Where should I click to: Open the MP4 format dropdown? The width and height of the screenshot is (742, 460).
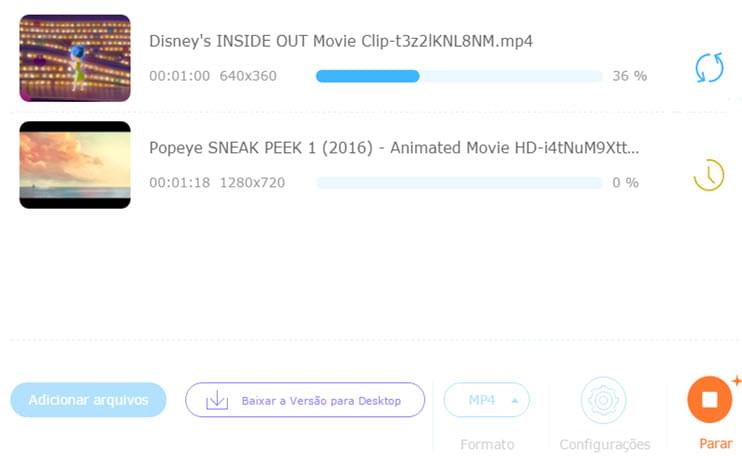486,400
